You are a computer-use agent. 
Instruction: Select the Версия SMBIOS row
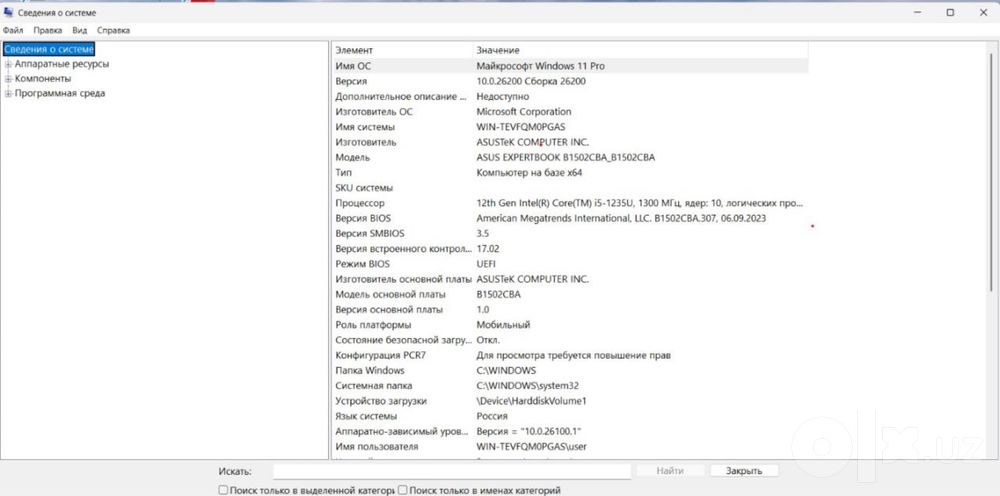tap(571, 233)
